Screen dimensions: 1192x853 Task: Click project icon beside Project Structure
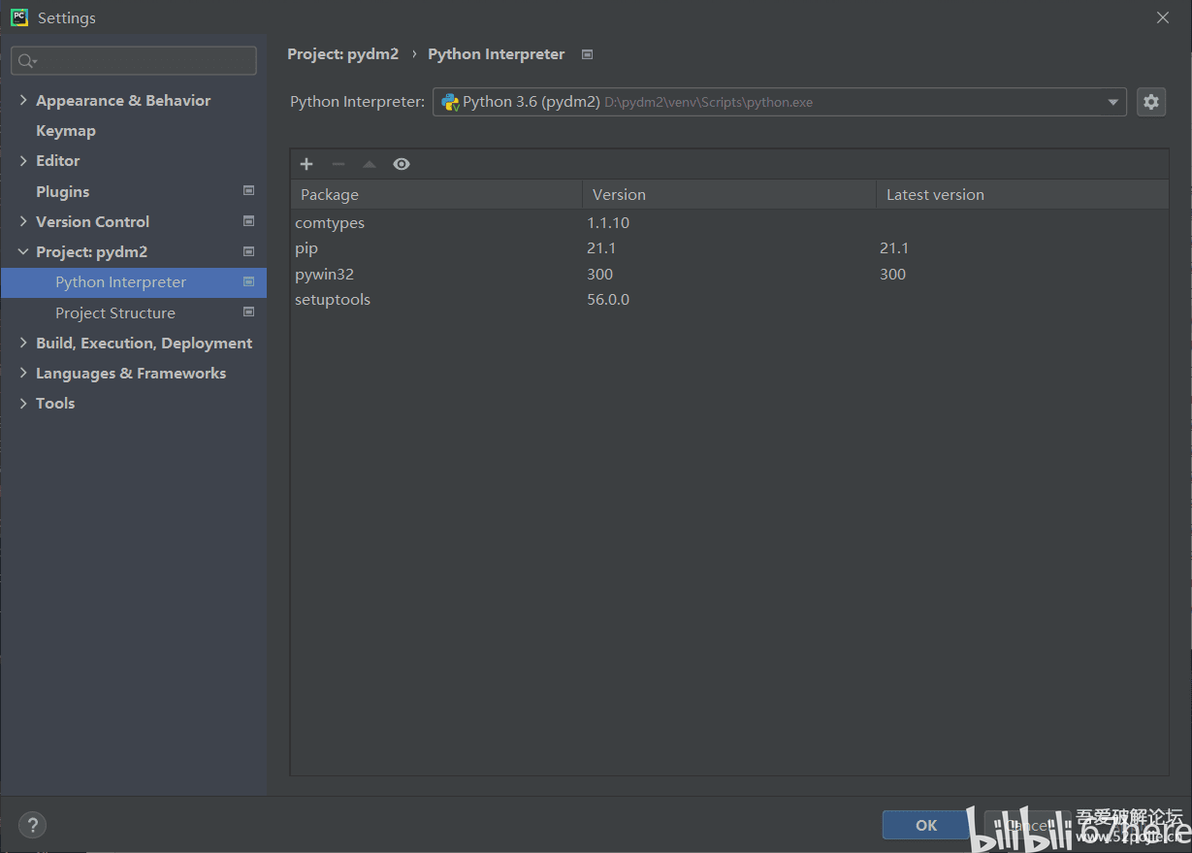coord(249,312)
